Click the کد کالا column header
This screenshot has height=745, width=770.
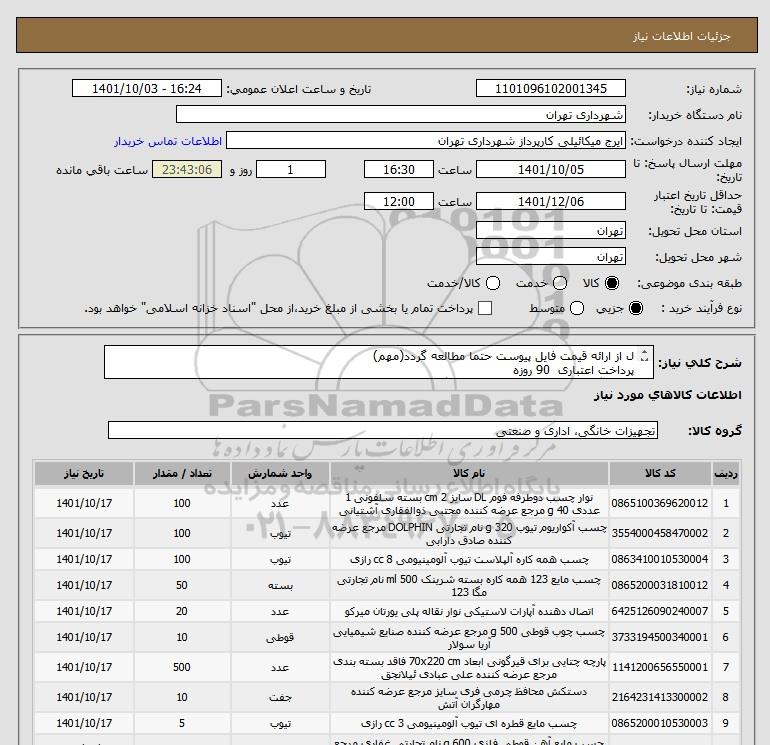pyautogui.click(x=660, y=473)
